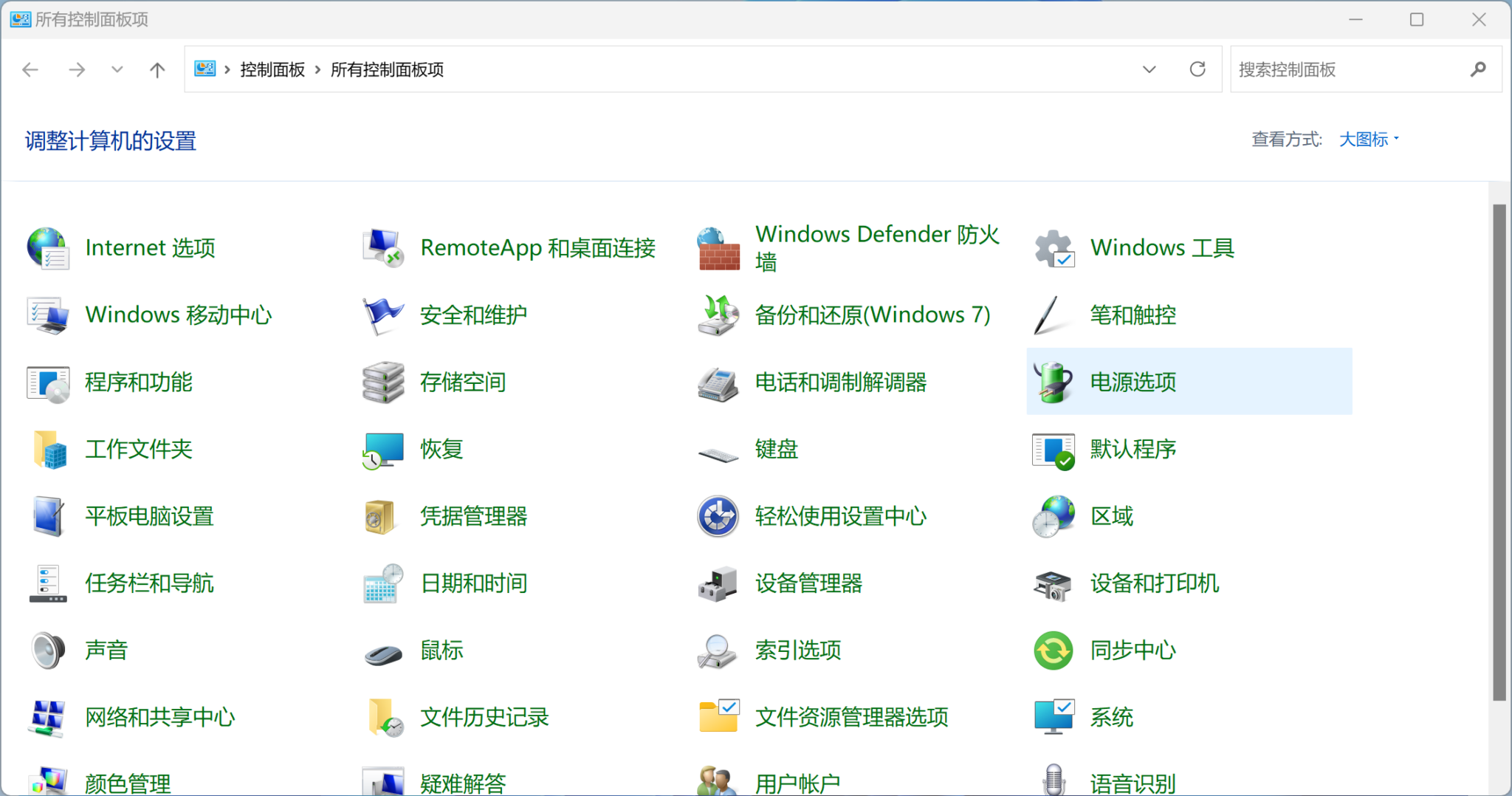Click the refresh button in address bar
The image size is (1512, 796).
[1197, 69]
